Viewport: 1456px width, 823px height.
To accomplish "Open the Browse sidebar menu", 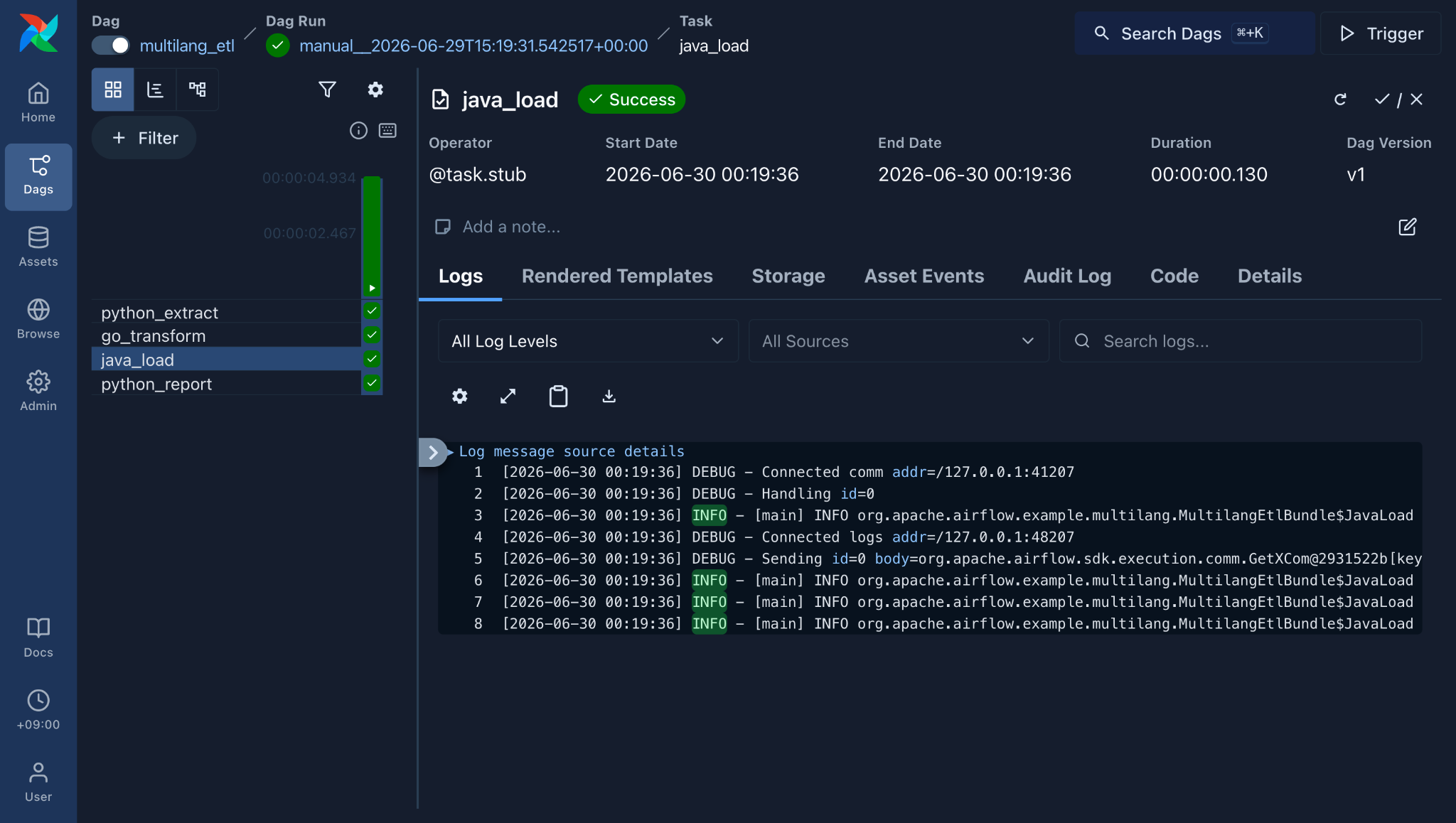I will (38, 320).
